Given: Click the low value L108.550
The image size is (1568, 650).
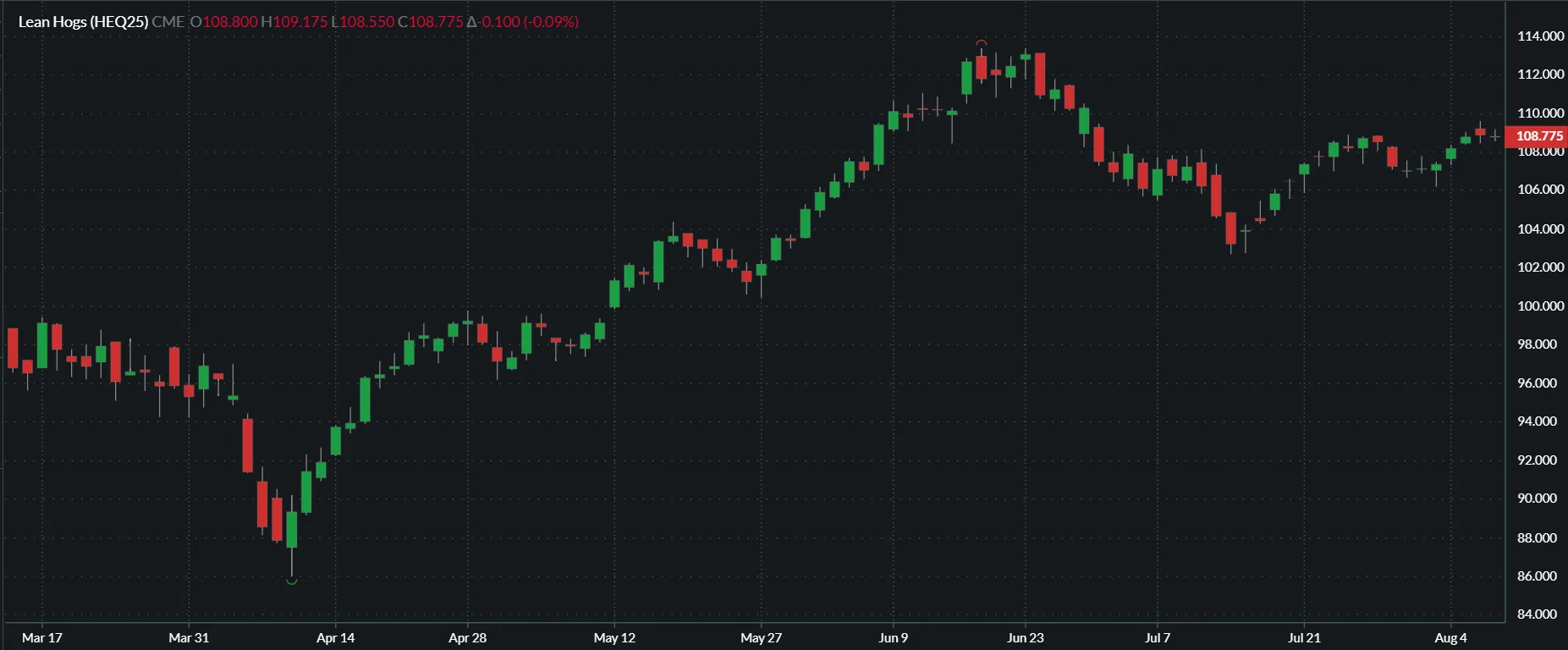Looking at the screenshot, I should point(363,22).
